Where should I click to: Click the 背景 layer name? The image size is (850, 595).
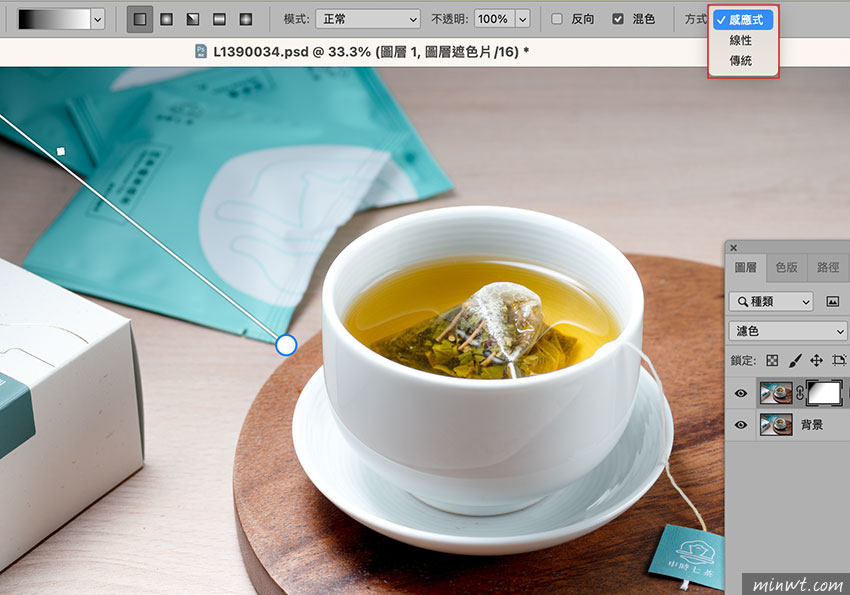click(x=812, y=425)
